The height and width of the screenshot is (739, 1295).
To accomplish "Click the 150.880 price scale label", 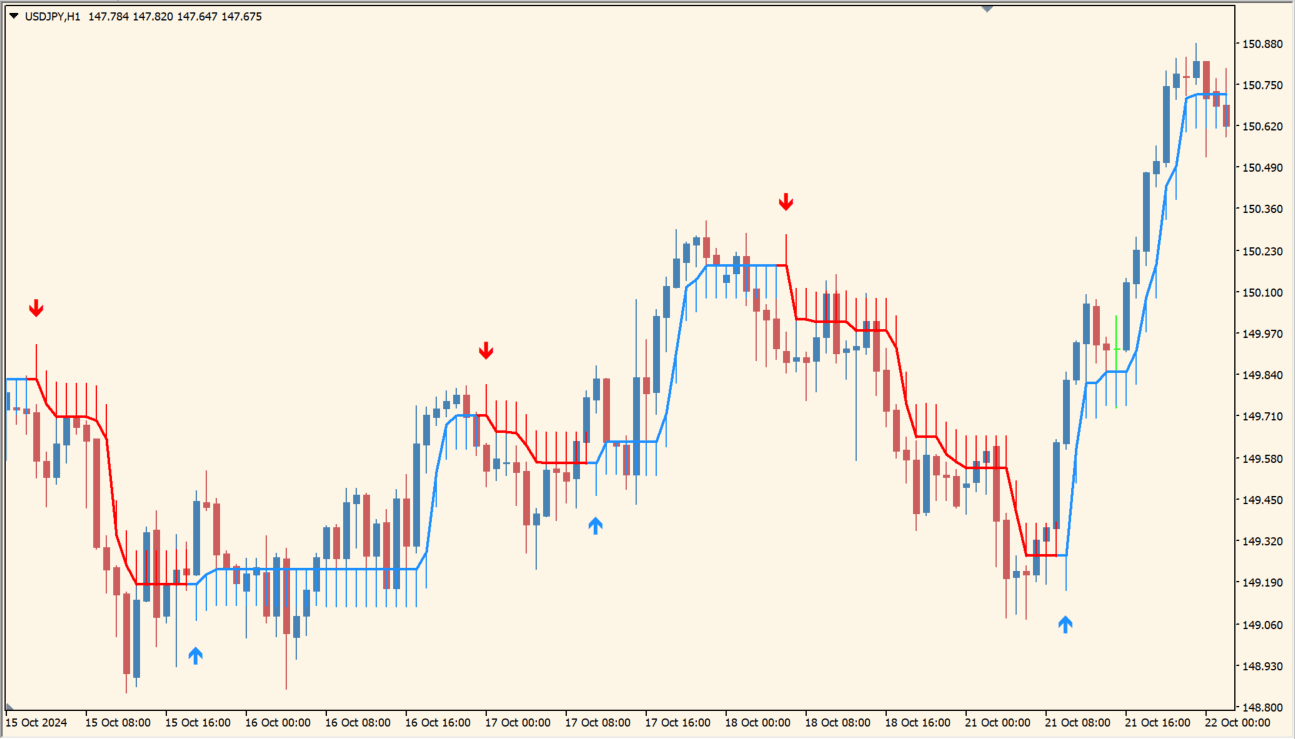I will pyautogui.click(x=1262, y=44).
